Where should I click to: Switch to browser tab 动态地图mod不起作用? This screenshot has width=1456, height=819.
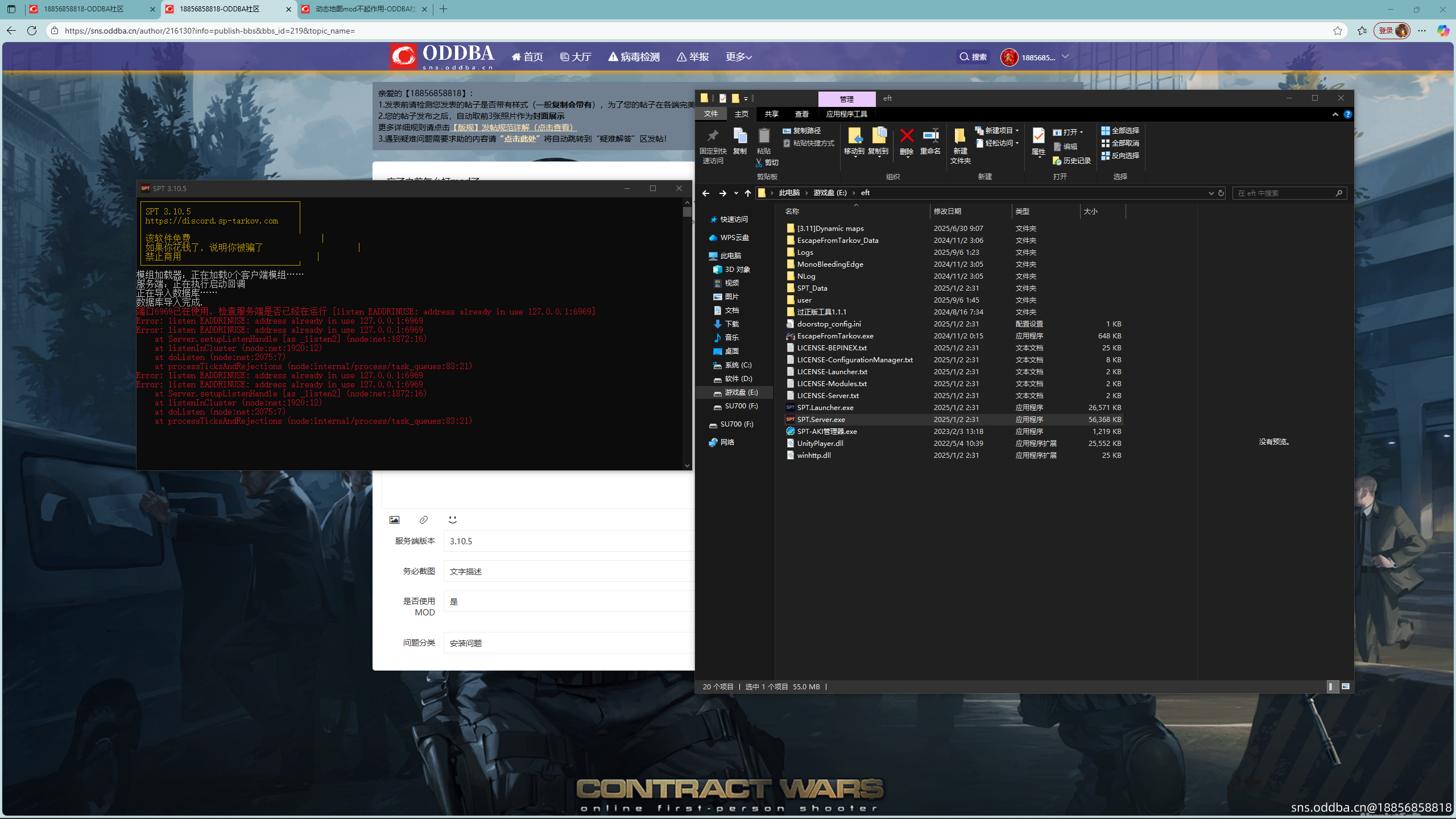pos(364,9)
